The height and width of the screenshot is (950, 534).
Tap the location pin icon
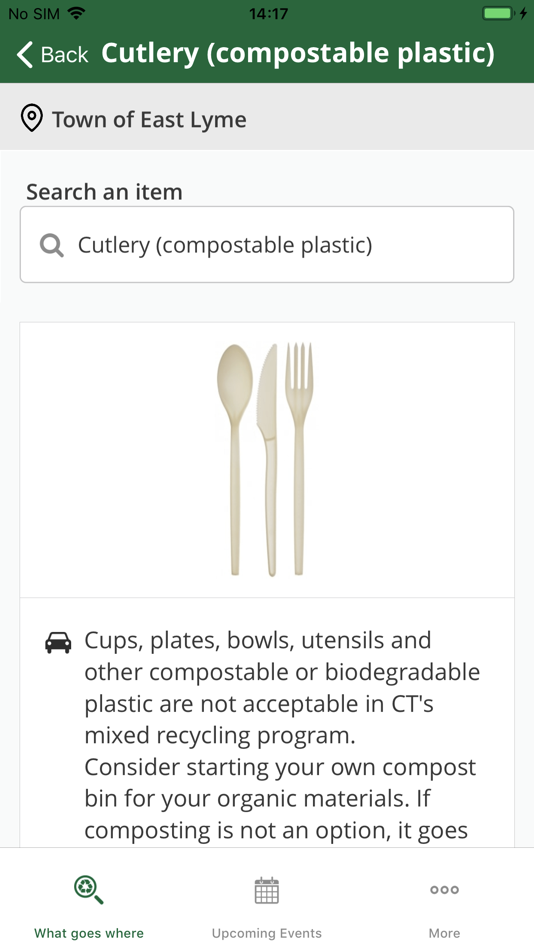[x=32, y=118]
